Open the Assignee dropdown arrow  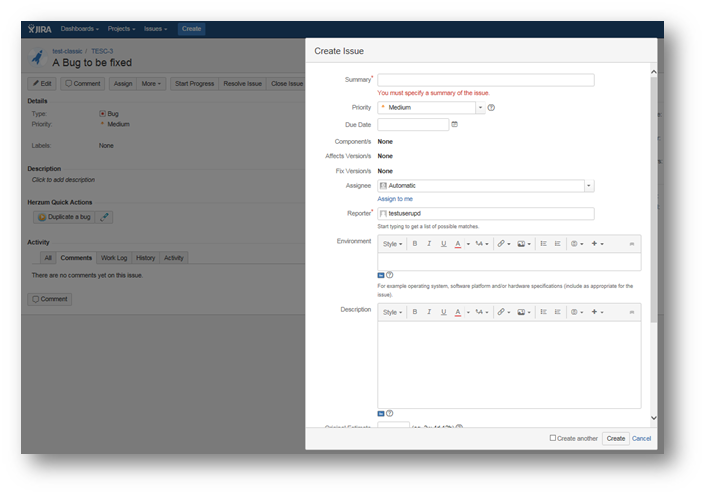tap(588, 185)
